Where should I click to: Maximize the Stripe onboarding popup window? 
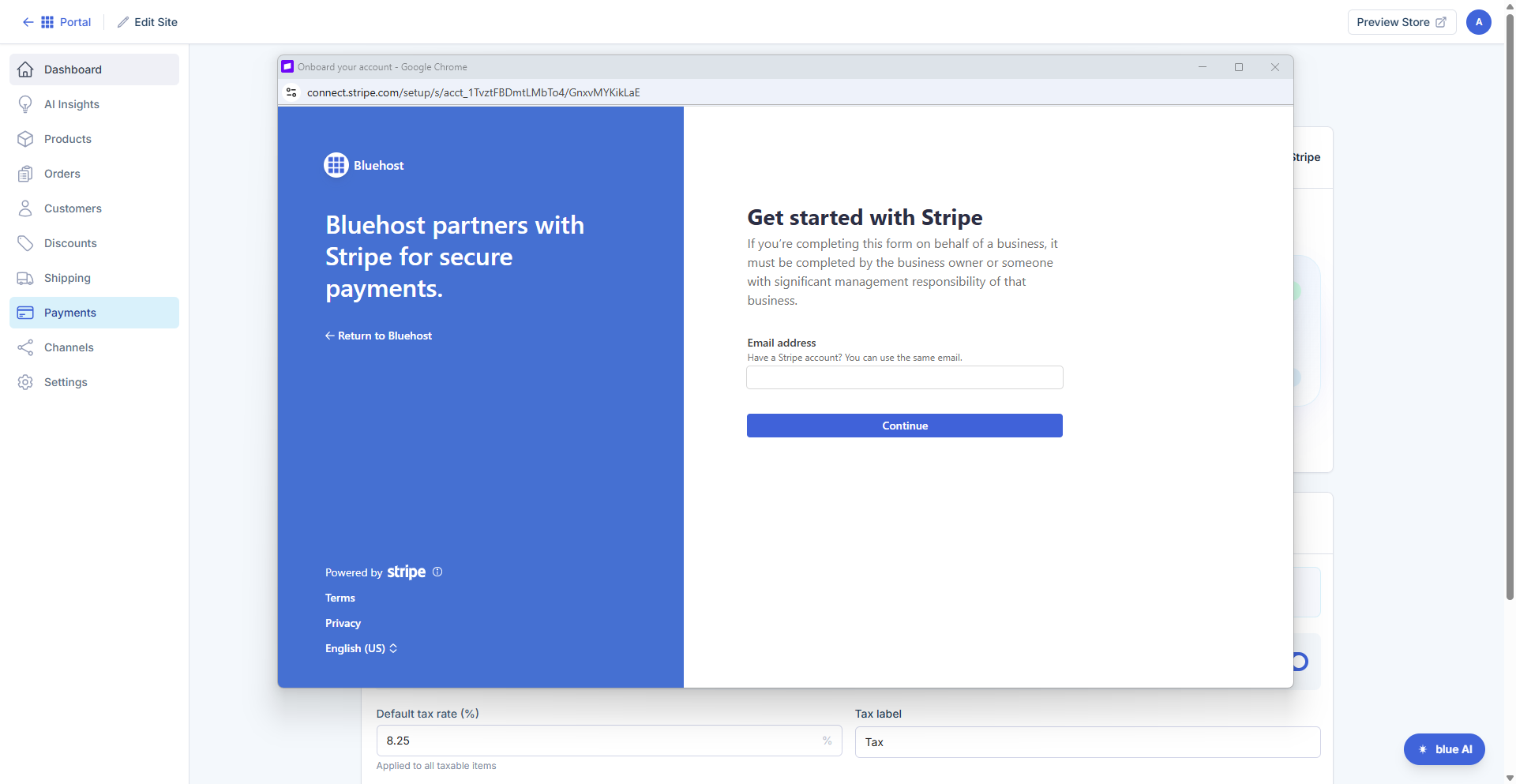(x=1239, y=67)
